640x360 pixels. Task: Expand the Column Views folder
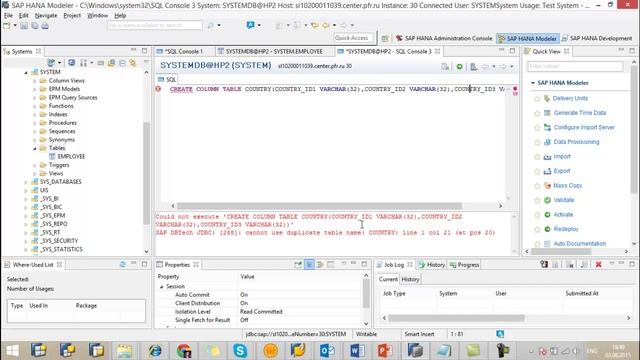tap(35, 81)
